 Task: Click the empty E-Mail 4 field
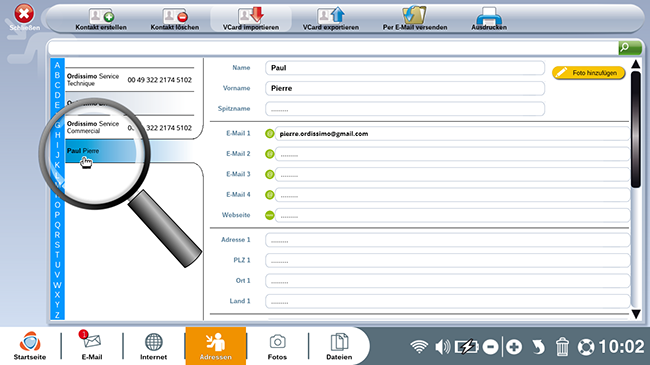click(452, 195)
